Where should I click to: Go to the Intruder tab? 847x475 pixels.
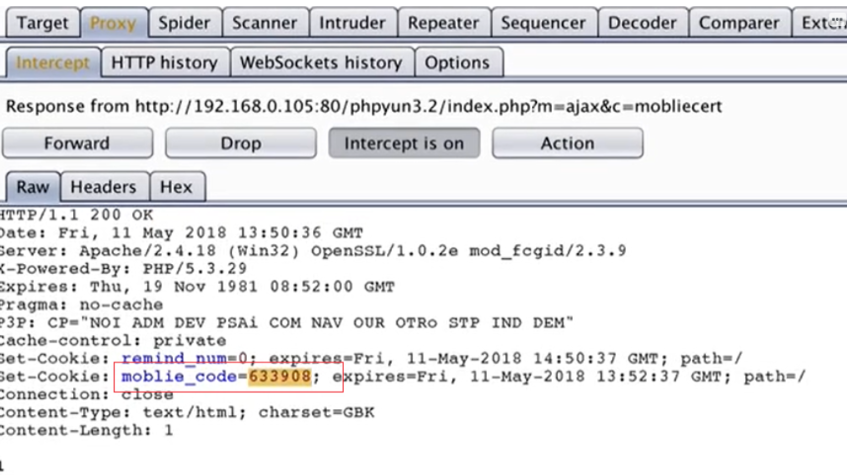pyautogui.click(x=352, y=22)
